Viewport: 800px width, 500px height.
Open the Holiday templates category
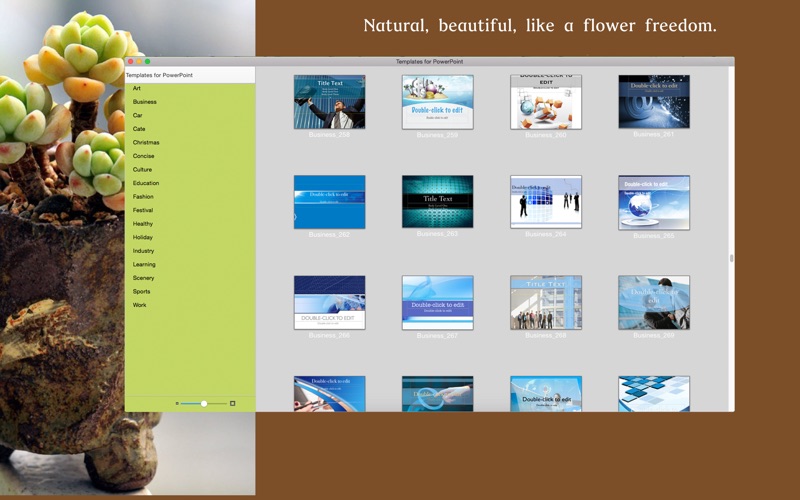[143, 237]
